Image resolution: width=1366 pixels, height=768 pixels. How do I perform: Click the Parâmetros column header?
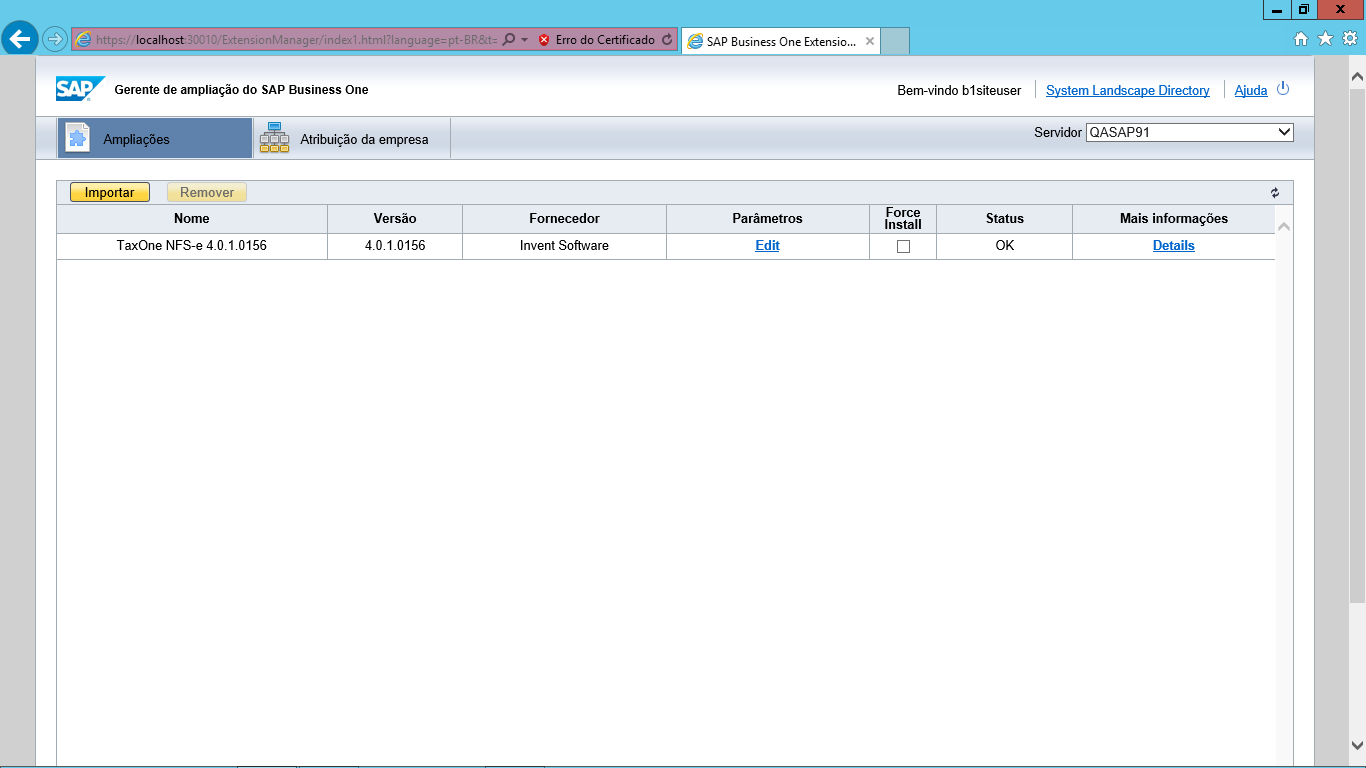click(x=767, y=219)
